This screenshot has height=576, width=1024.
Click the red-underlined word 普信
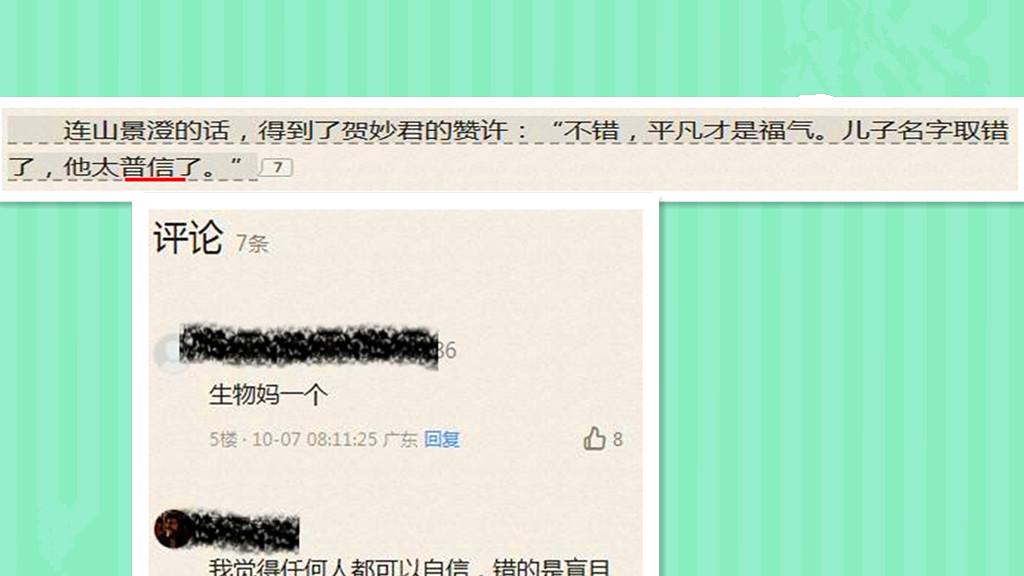pyautogui.click(x=148, y=167)
